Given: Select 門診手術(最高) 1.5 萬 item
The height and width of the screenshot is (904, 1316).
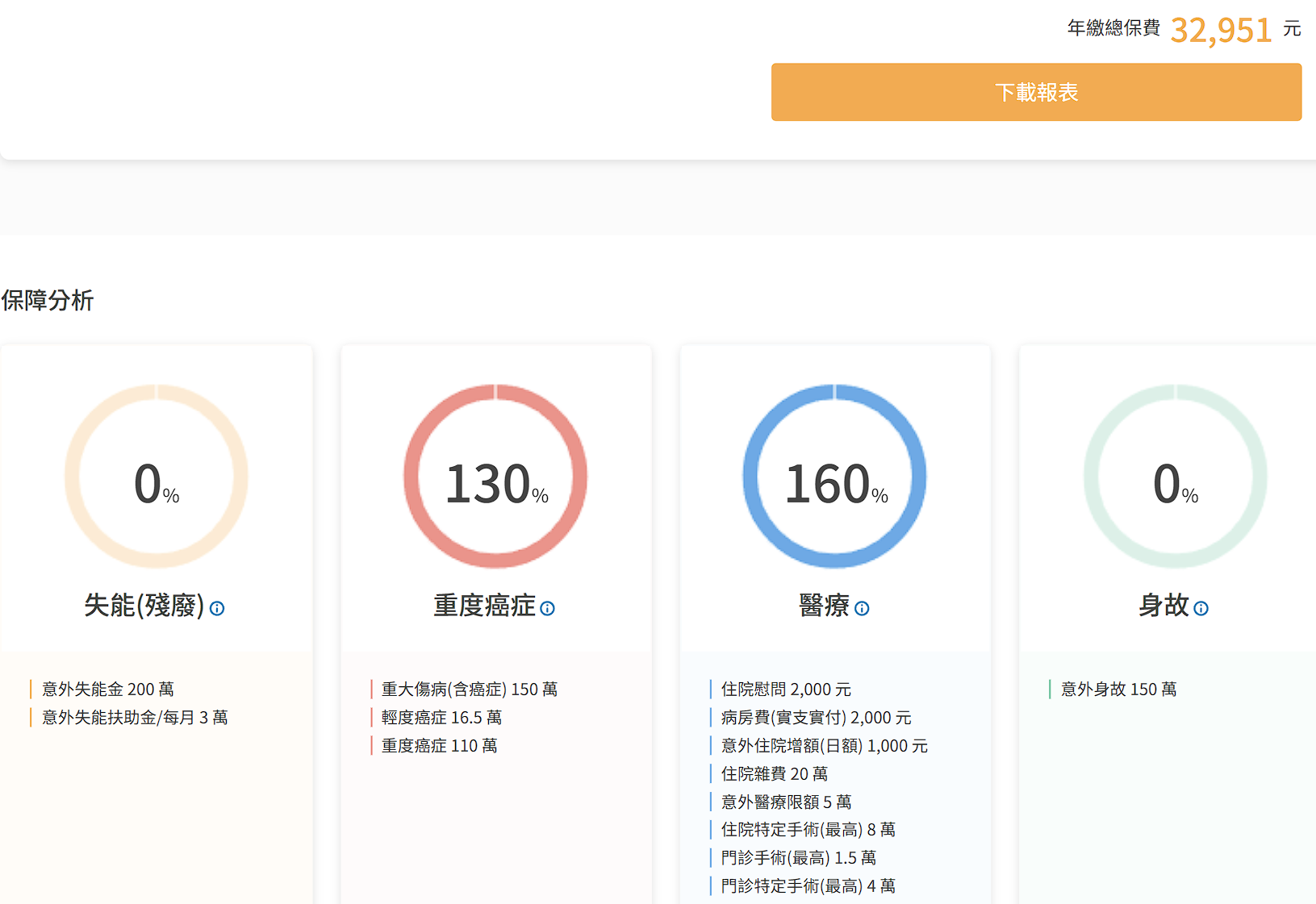Looking at the screenshot, I should pos(799,858).
